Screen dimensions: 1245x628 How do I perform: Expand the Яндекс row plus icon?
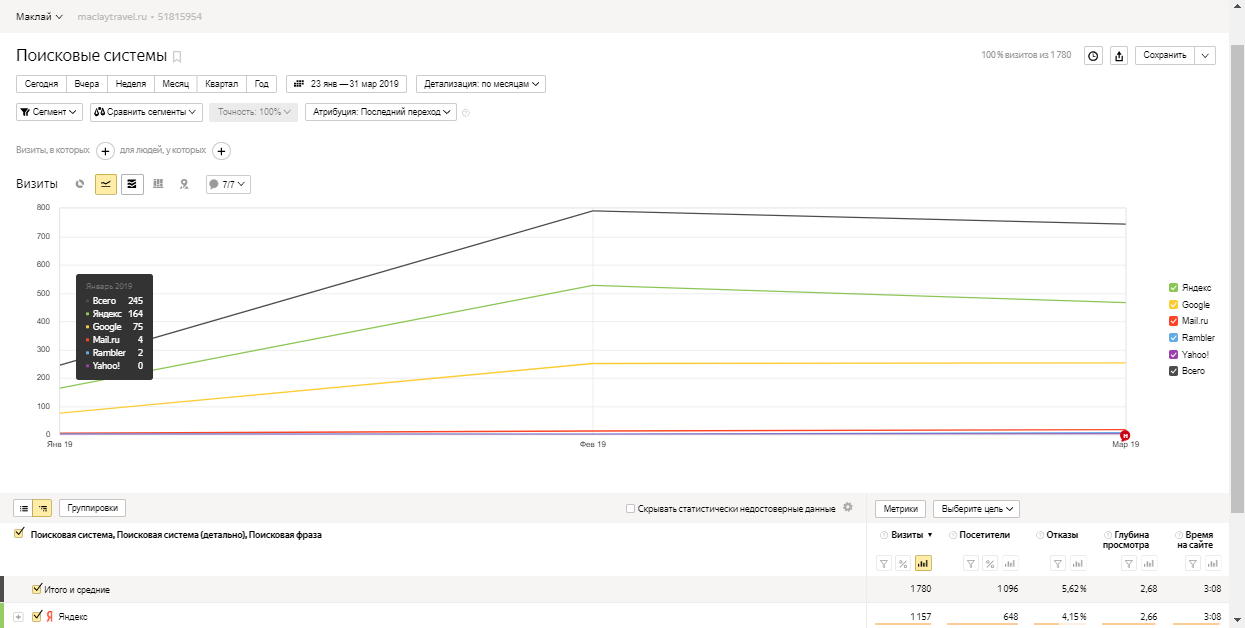click(18, 617)
